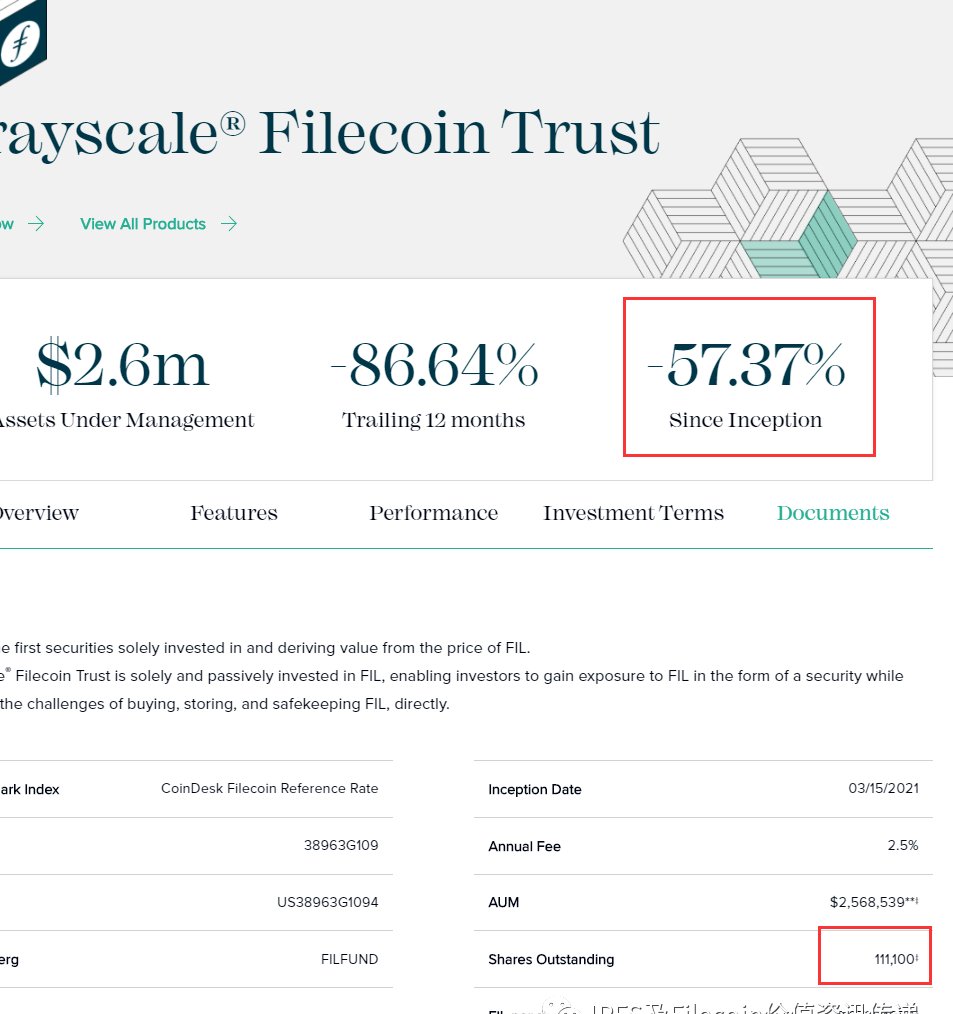Click the -57.37% since inception value

(x=747, y=365)
